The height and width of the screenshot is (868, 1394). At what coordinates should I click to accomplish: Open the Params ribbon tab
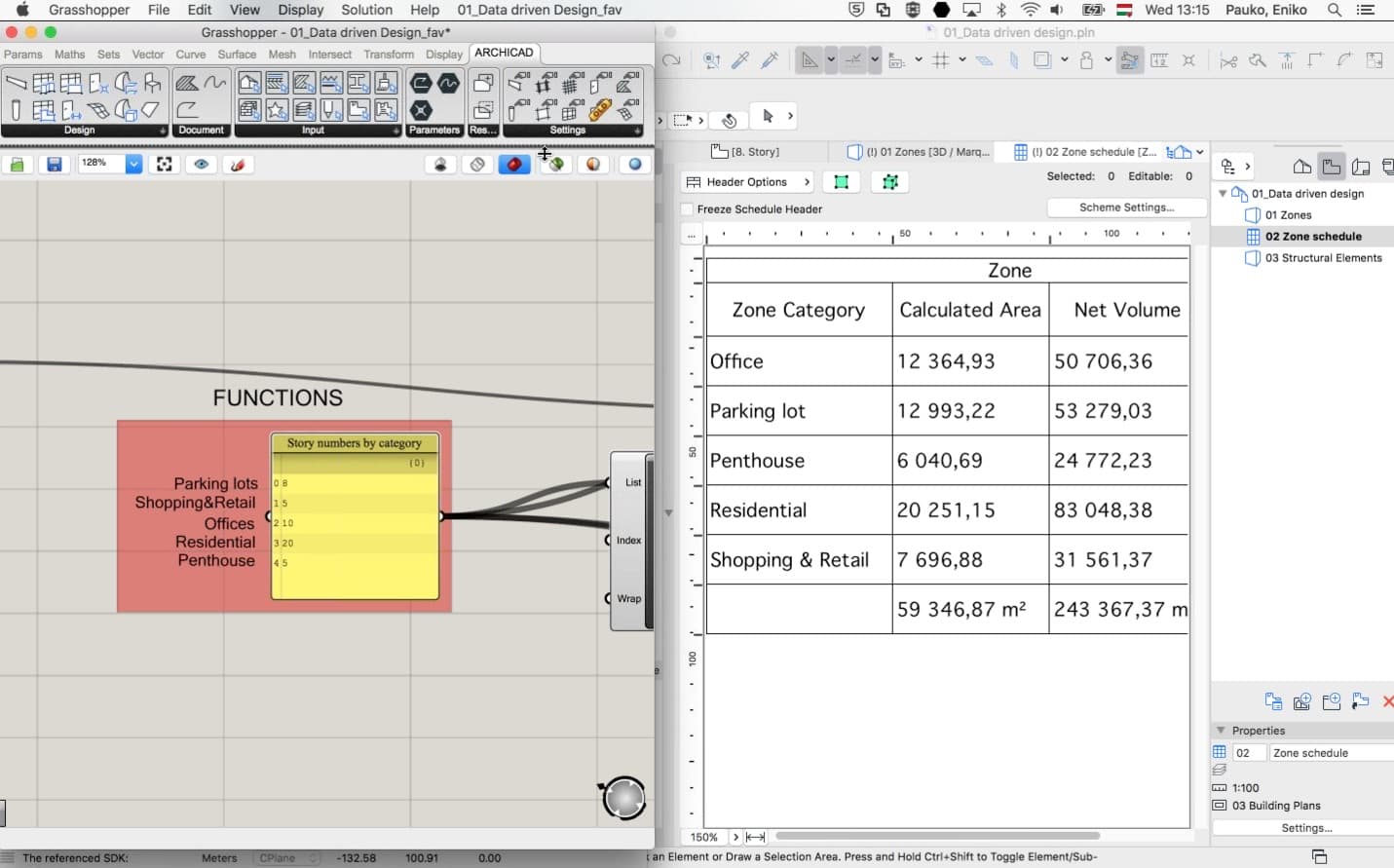click(x=23, y=55)
